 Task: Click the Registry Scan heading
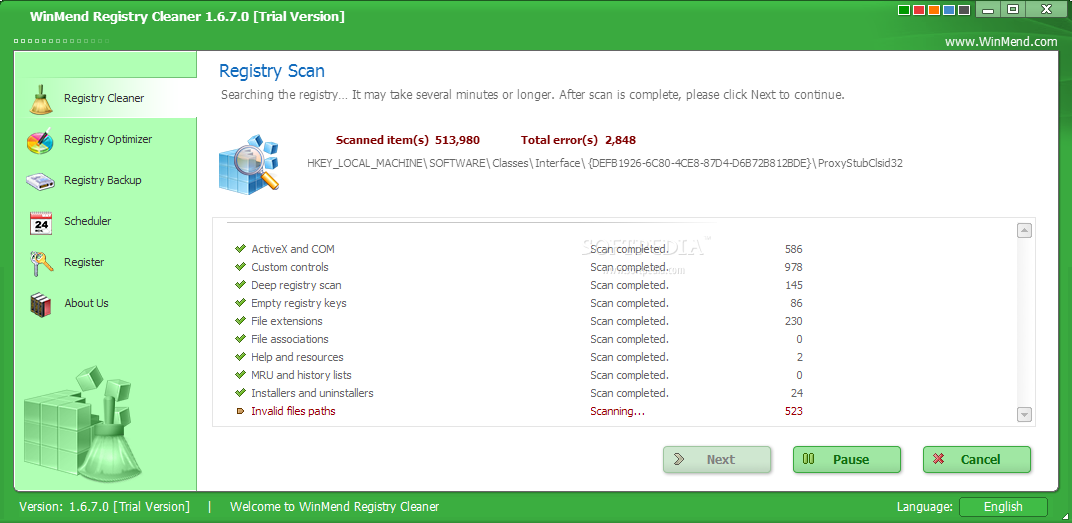click(x=271, y=70)
